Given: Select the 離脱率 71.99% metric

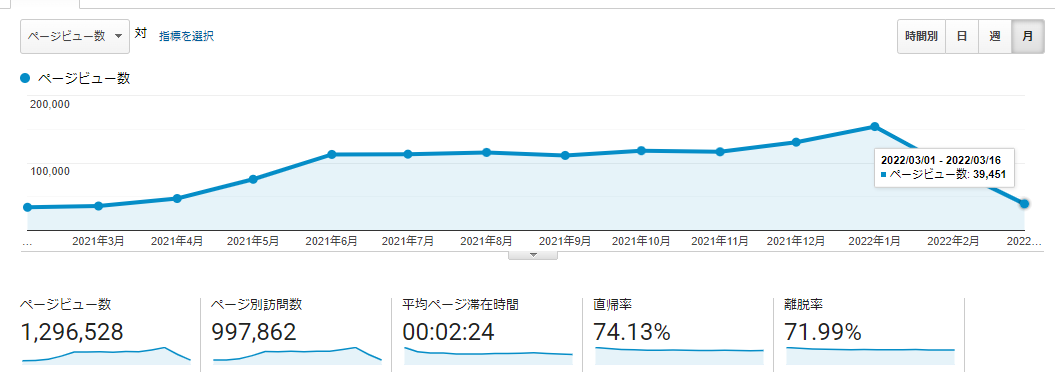Looking at the screenshot, I should click(869, 333).
